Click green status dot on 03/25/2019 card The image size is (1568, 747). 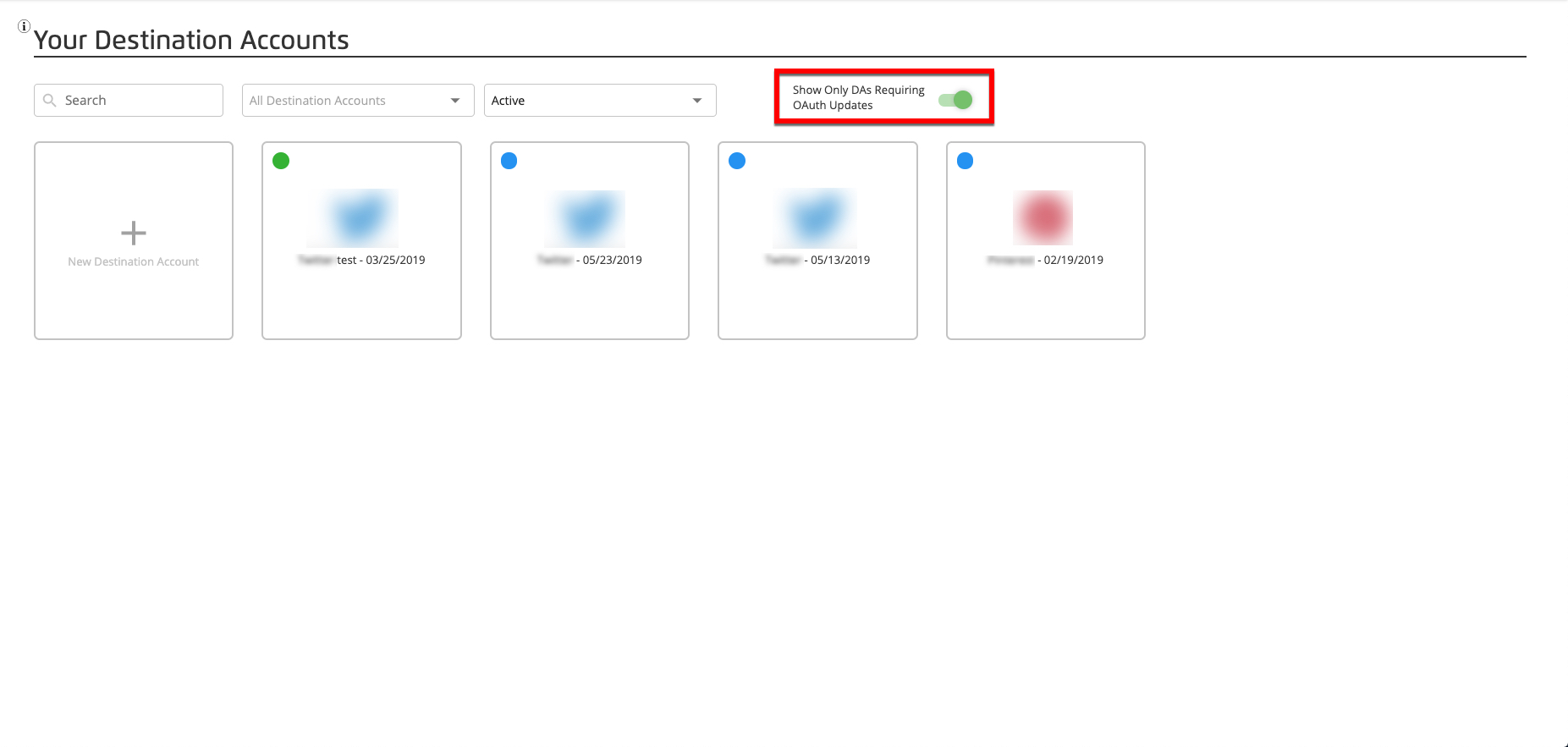tap(281, 161)
